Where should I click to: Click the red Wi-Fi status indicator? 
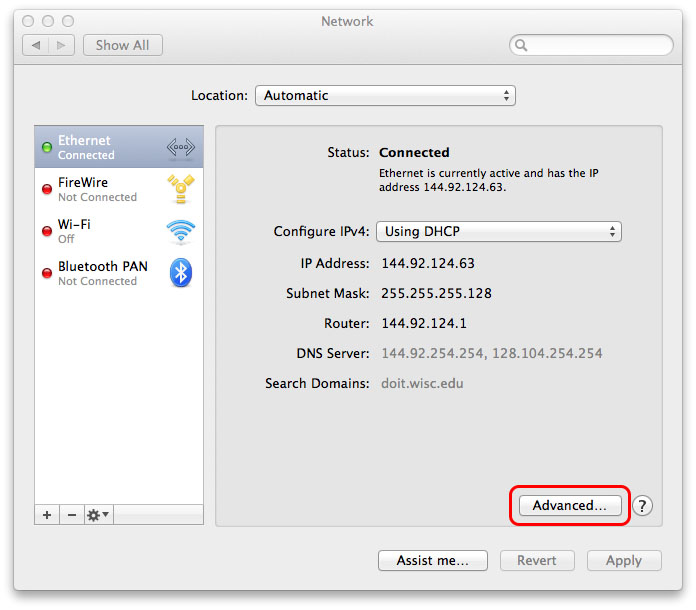coord(47,231)
